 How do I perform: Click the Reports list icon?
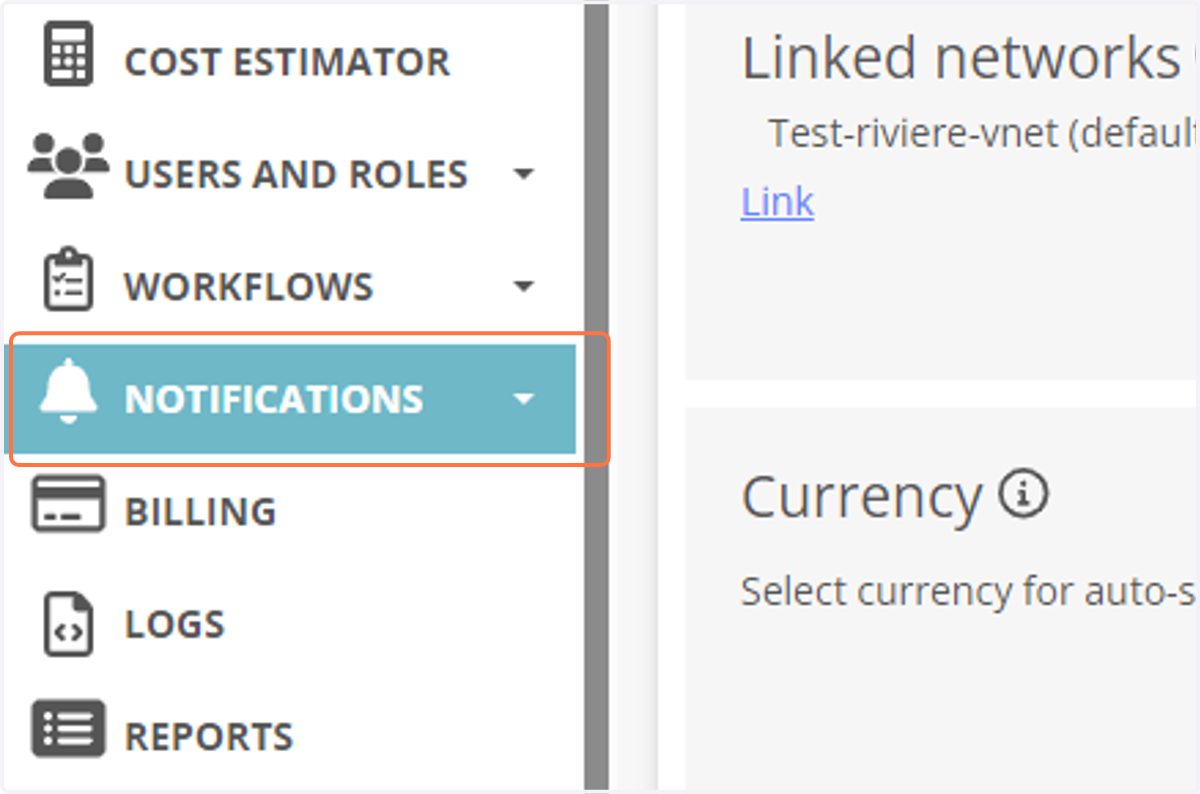pyautogui.click(x=68, y=729)
